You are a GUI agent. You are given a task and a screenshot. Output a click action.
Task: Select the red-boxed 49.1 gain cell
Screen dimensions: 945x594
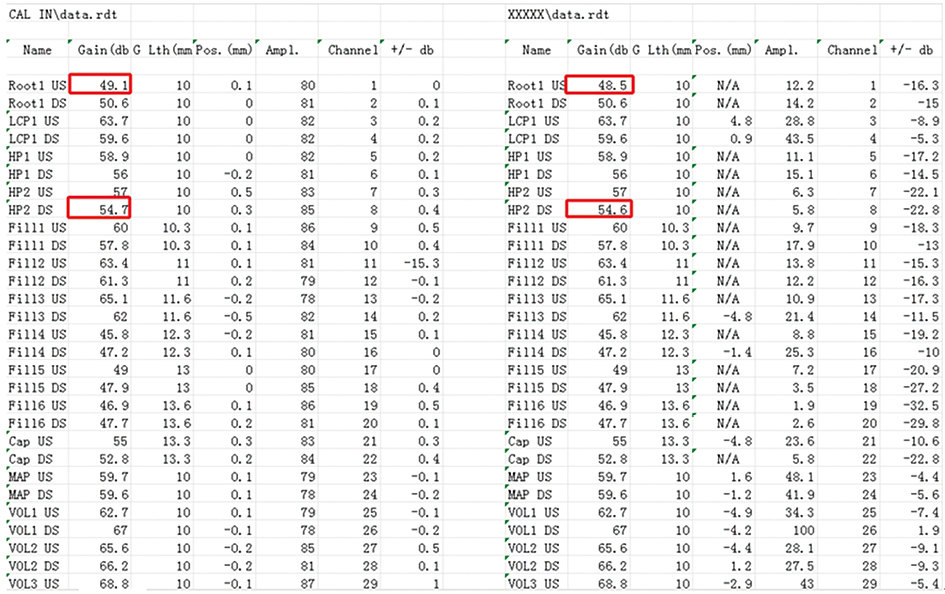tap(100, 86)
